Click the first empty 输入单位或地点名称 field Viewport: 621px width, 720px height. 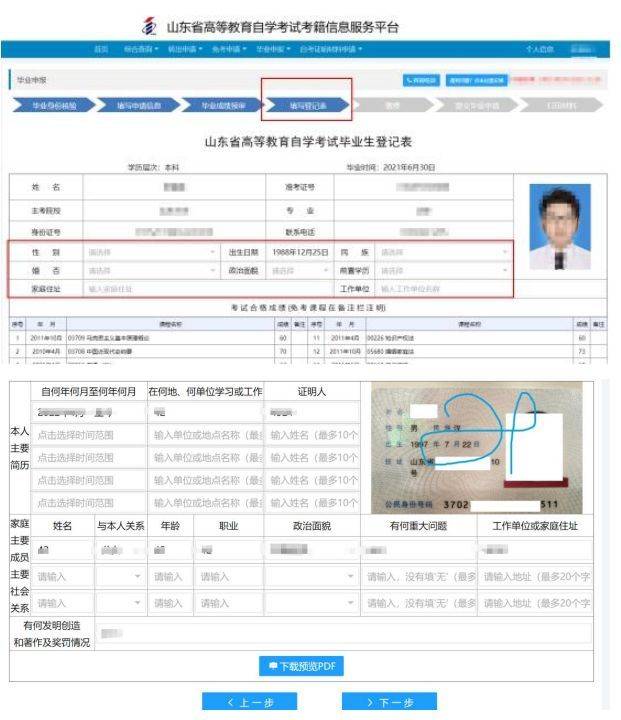coord(206,435)
